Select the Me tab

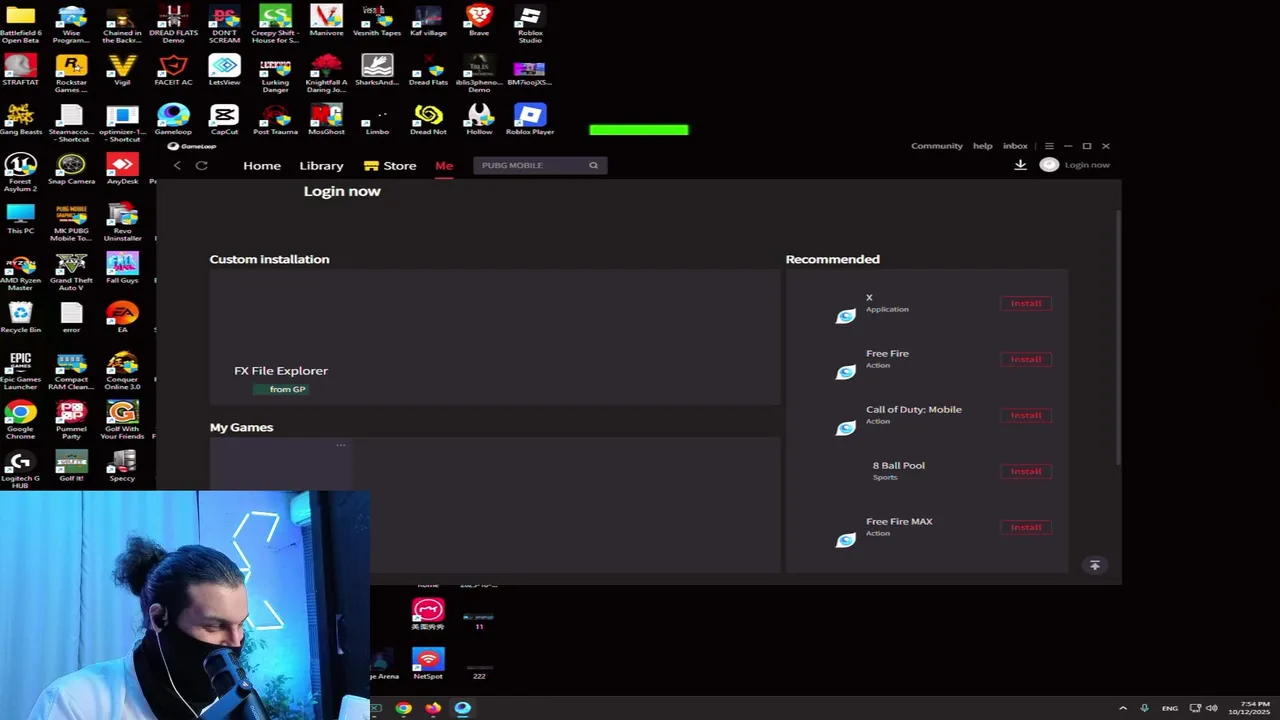tap(444, 166)
